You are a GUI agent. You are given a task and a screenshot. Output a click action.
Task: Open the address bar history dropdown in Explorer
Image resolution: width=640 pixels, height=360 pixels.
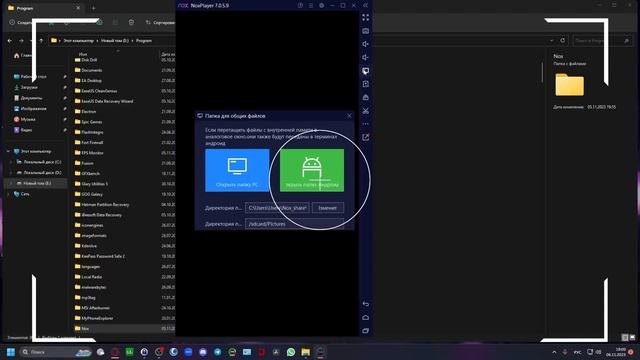click(552, 40)
